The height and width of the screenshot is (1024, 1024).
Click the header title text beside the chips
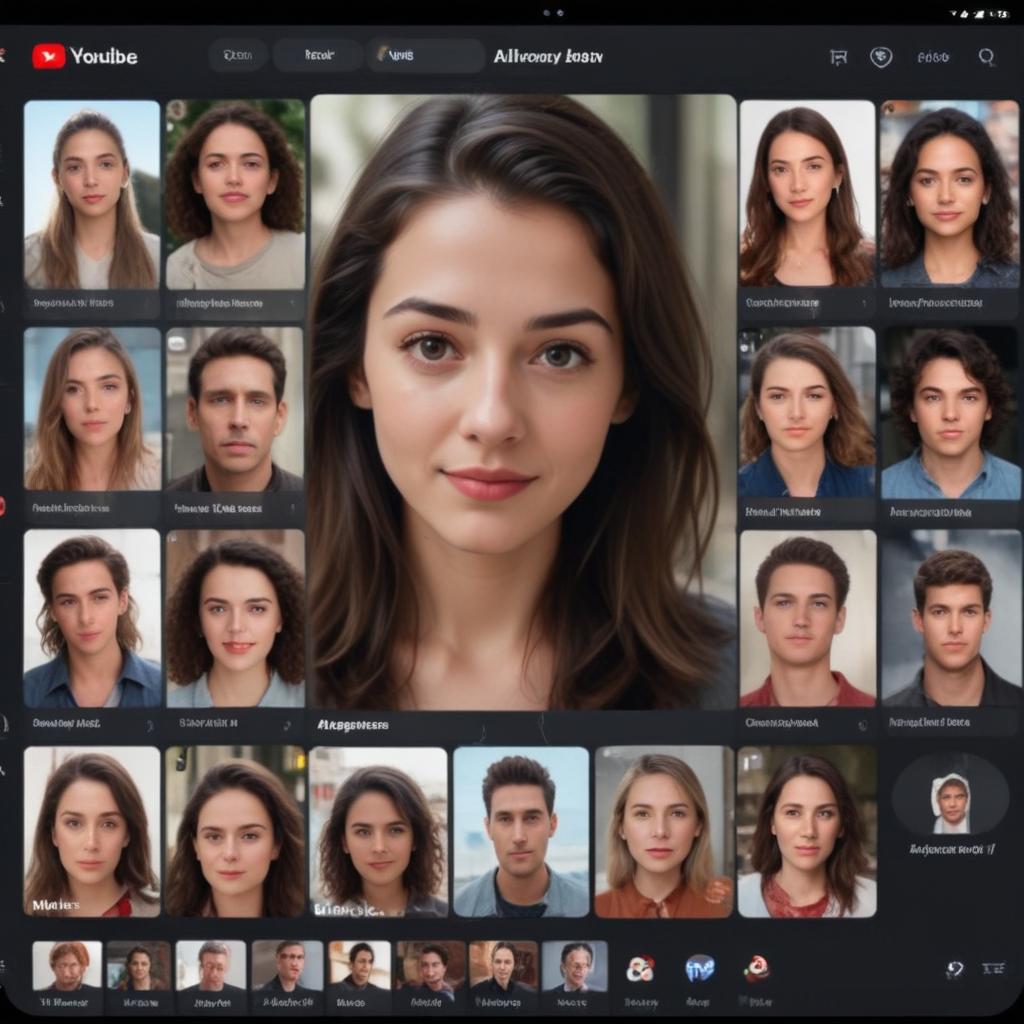(x=548, y=57)
